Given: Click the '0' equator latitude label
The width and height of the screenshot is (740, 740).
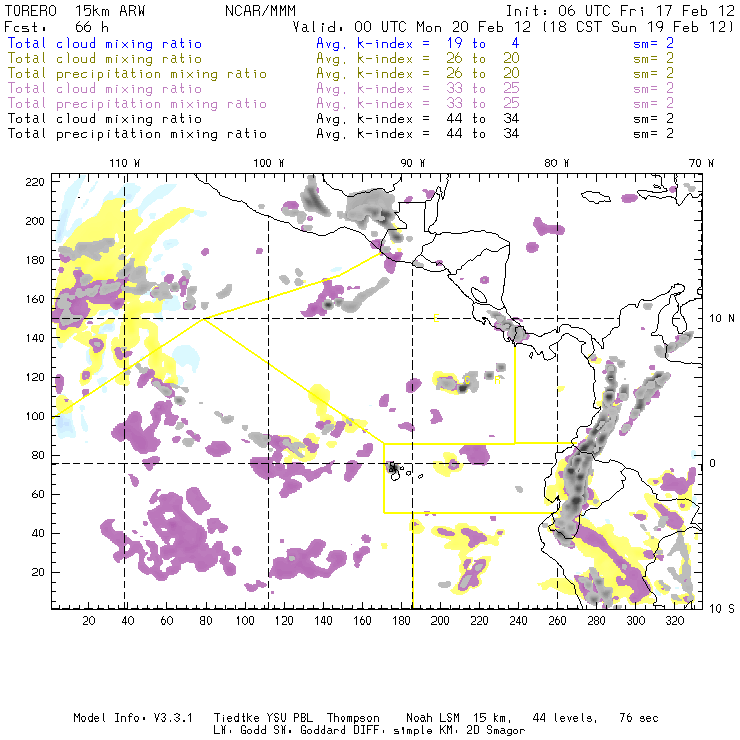Looking at the screenshot, I should click(712, 463).
